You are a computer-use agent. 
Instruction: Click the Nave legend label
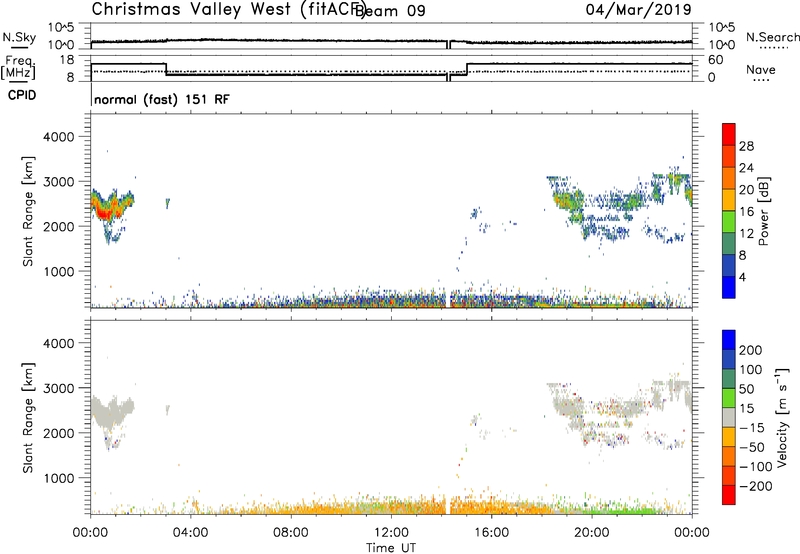(x=760, y=69)
